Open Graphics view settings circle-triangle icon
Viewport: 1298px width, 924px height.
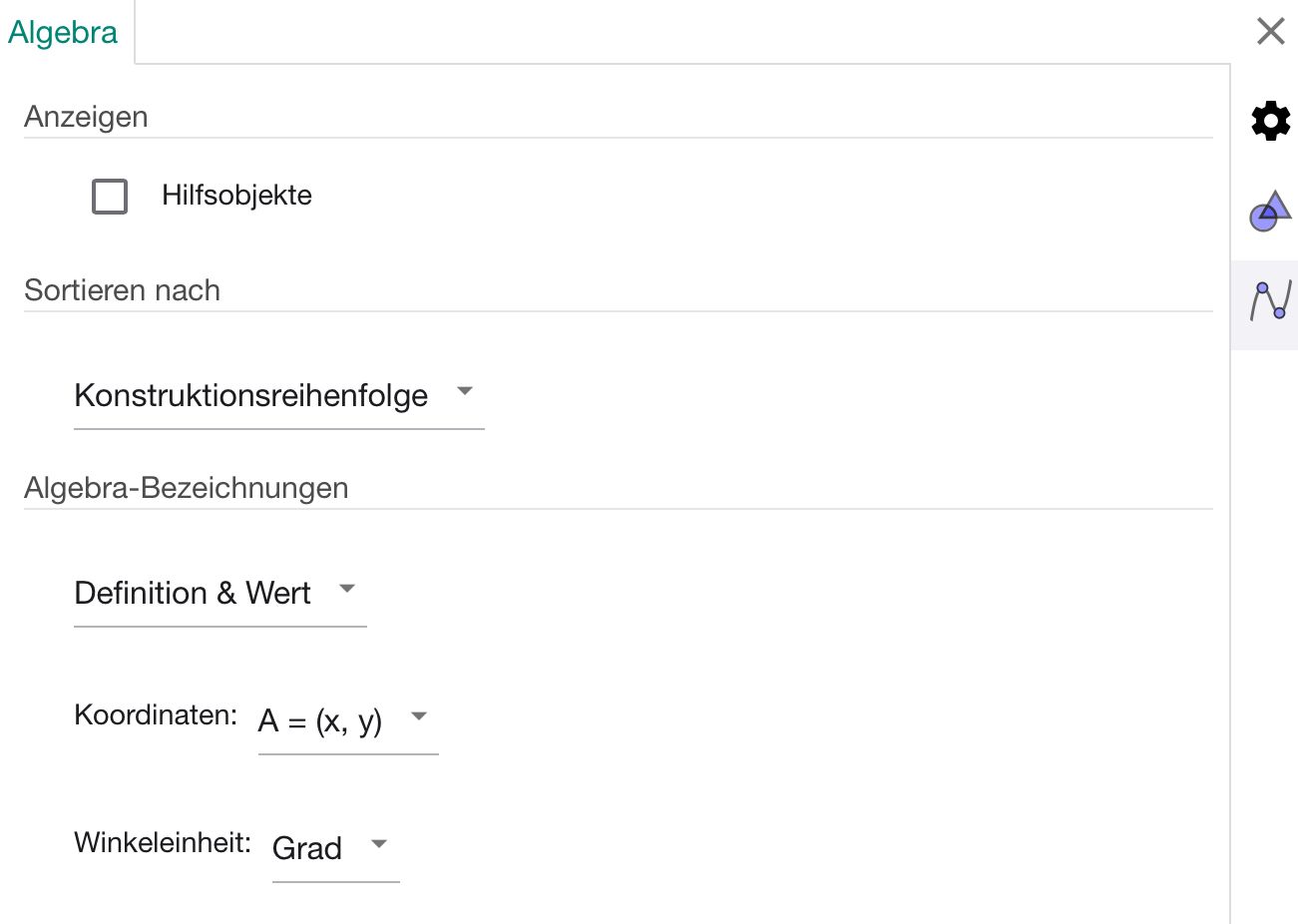(1270, 211)
